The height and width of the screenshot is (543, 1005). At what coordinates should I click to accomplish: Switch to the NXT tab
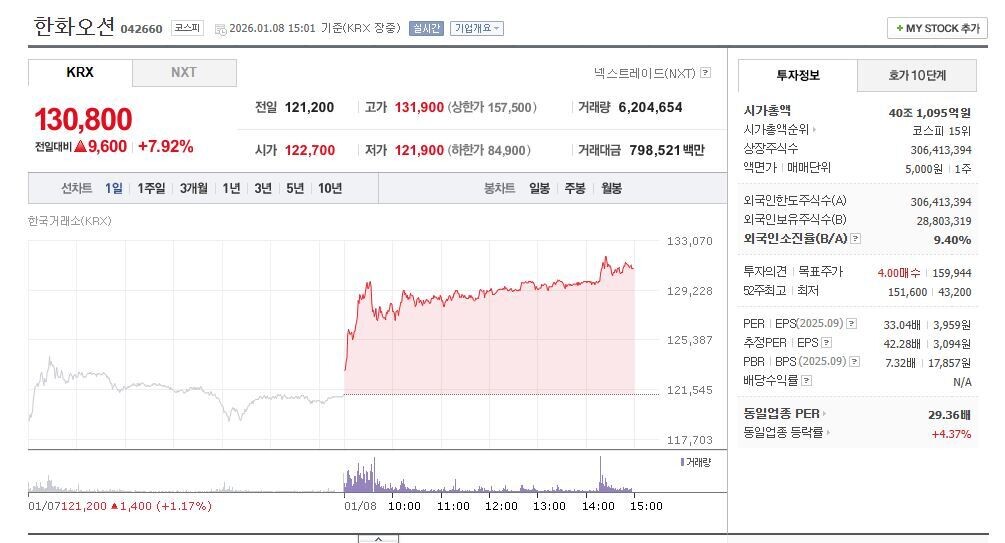point(184,72)
